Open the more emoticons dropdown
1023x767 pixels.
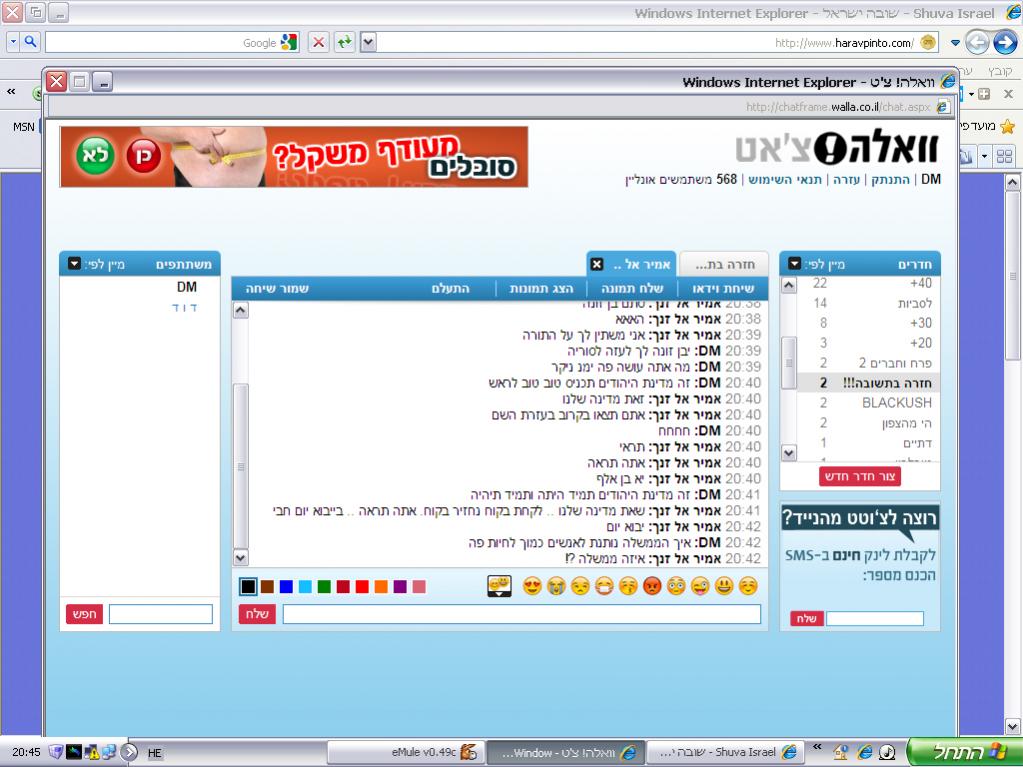(x=499, y=586)
